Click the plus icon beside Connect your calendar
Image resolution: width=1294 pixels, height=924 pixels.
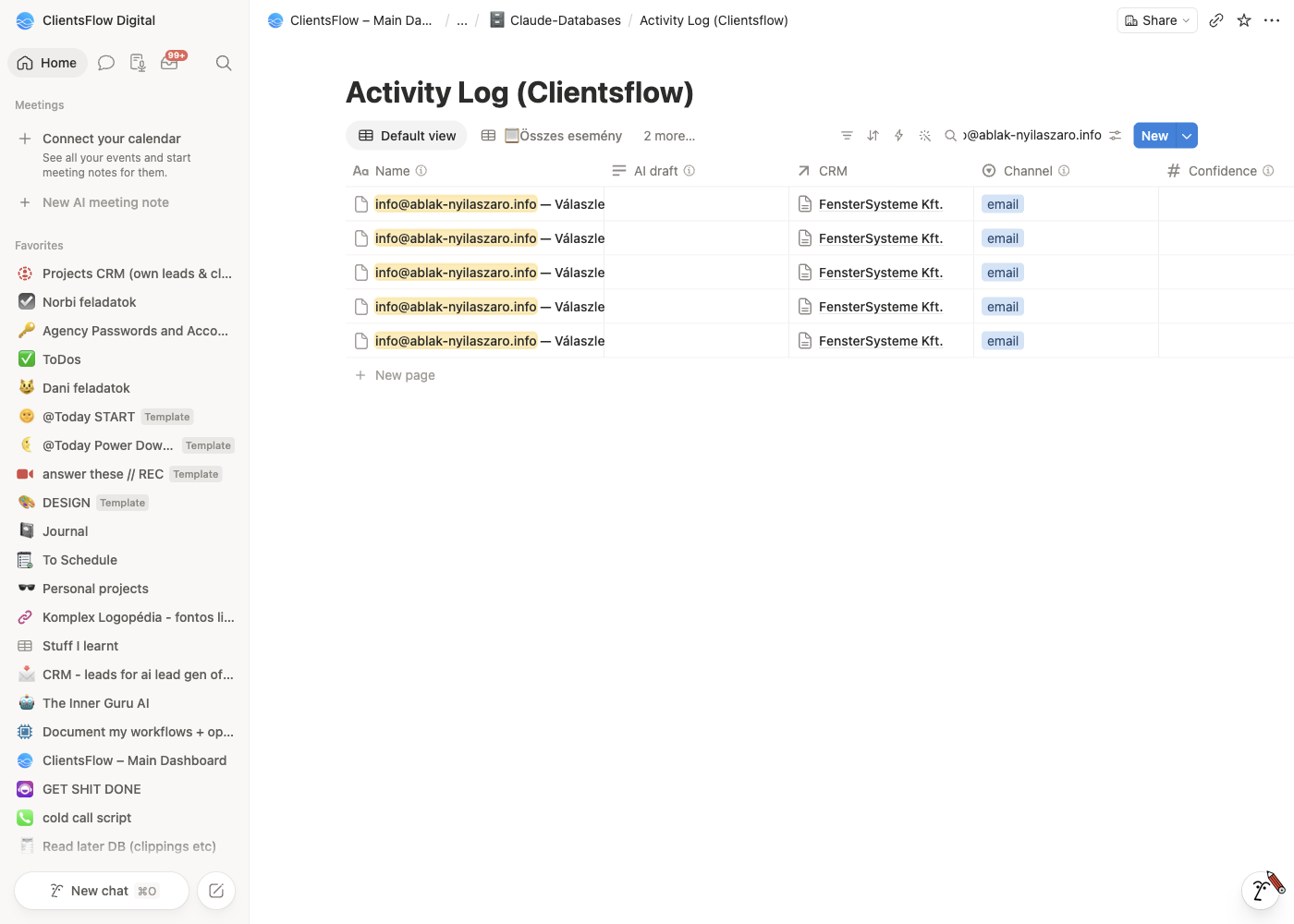[25, 139]
